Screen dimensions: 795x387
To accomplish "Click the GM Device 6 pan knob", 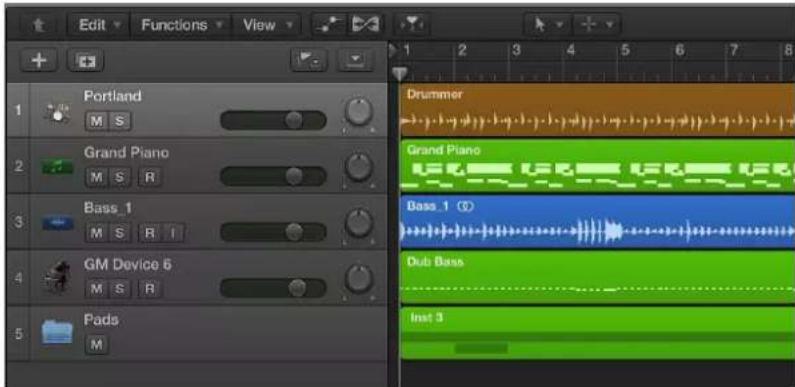I will [x=359, y=279].
